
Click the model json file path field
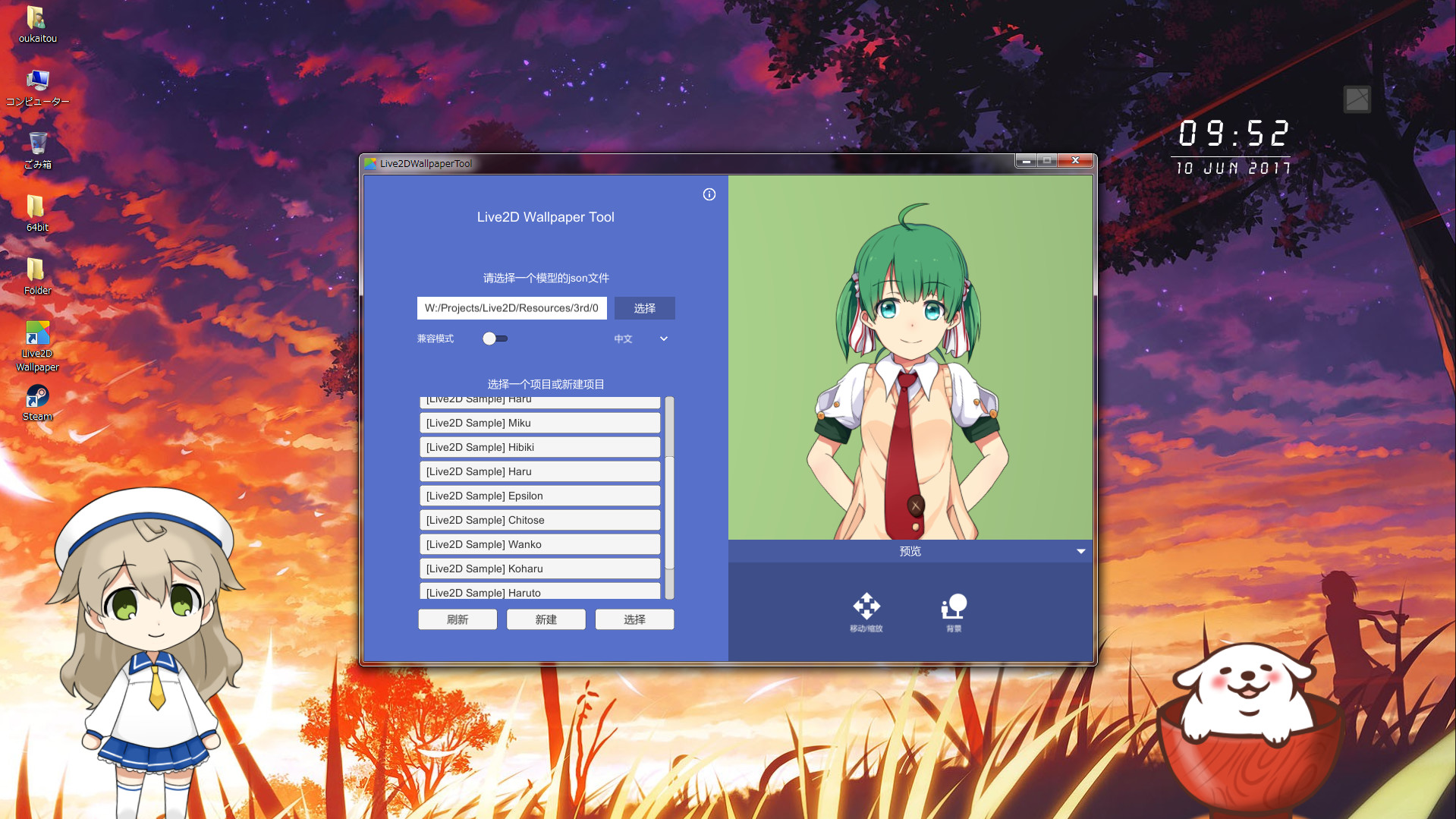(511, 308)
